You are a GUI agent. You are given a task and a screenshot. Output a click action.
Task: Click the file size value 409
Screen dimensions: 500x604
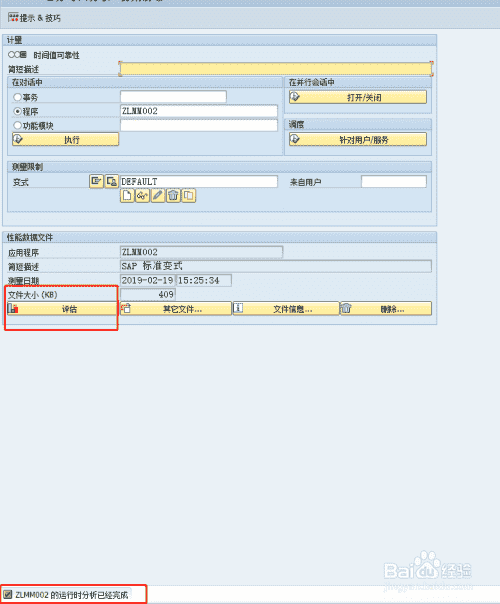(x=148, y=294)
